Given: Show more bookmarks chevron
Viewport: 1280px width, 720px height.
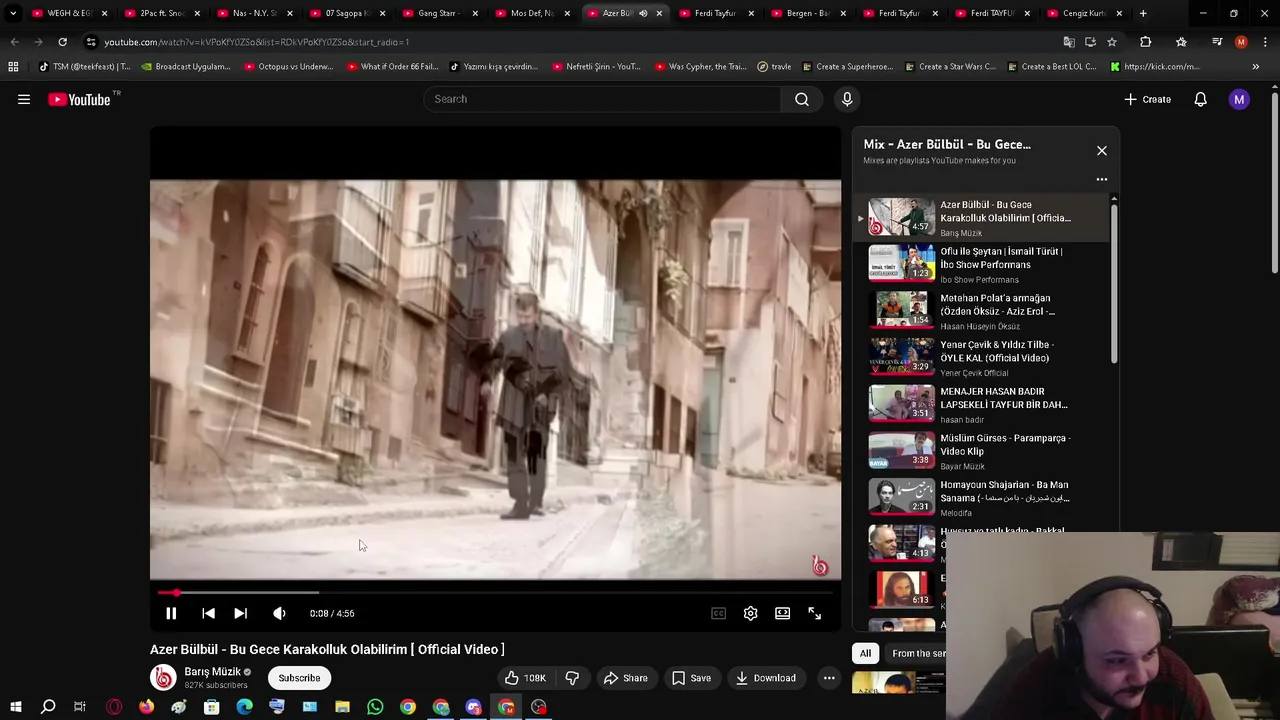Looking at the screenshot, I should pos(1256,67).
